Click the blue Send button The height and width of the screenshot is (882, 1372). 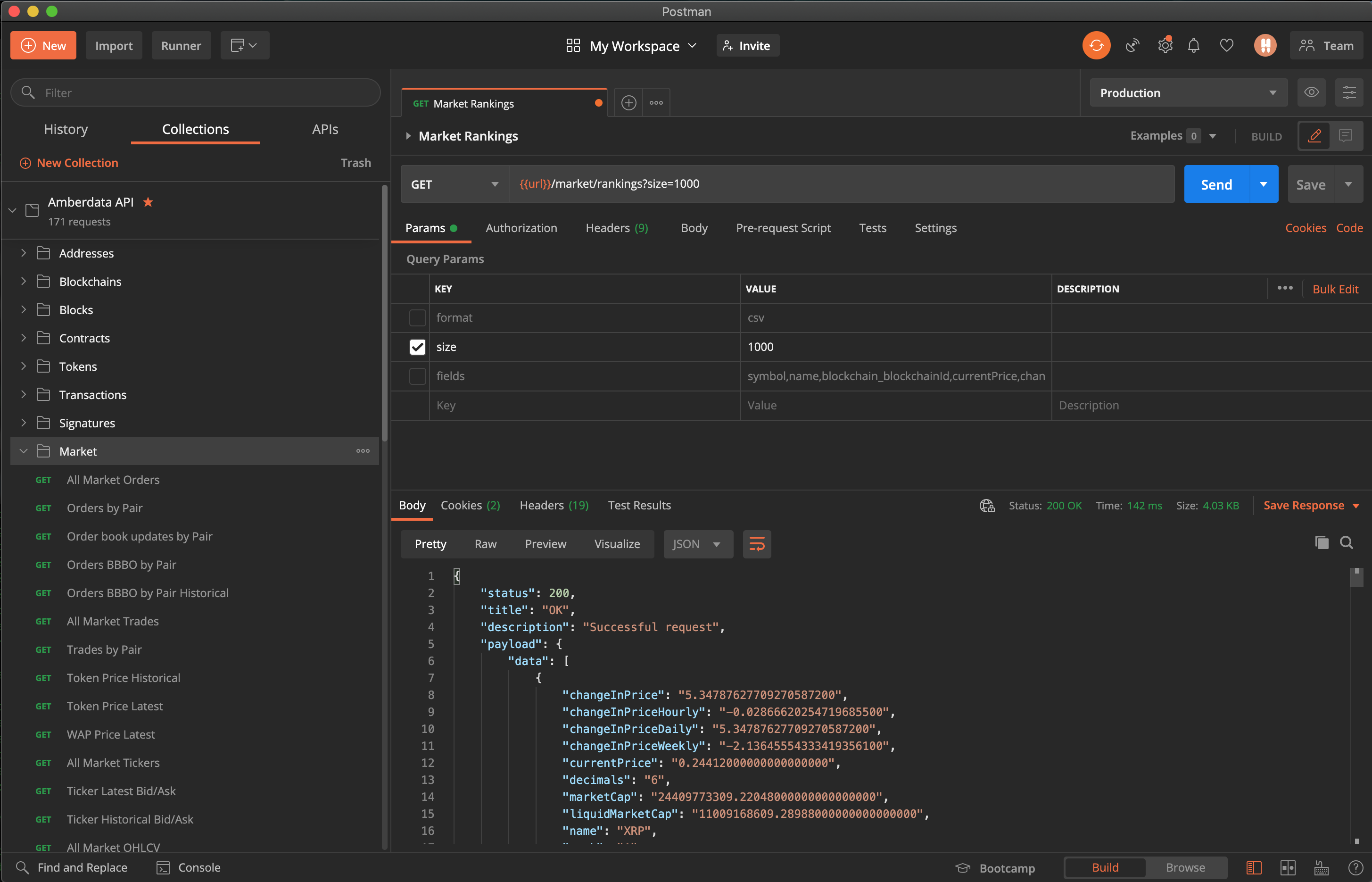point(1216,184)
